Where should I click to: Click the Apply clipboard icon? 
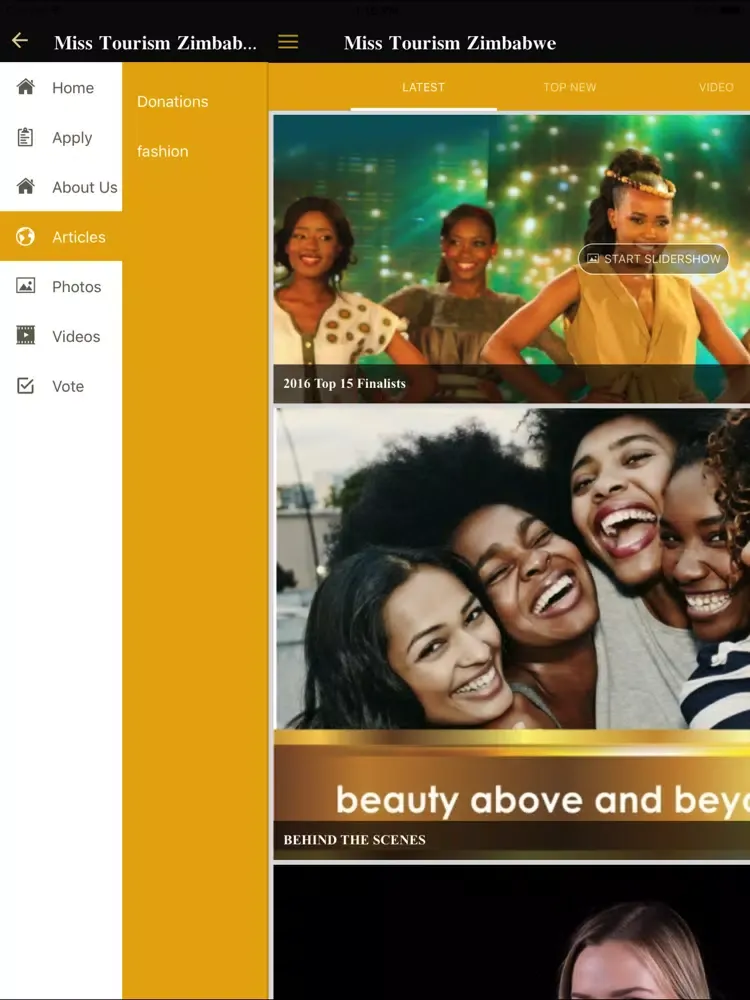point(26,137)
